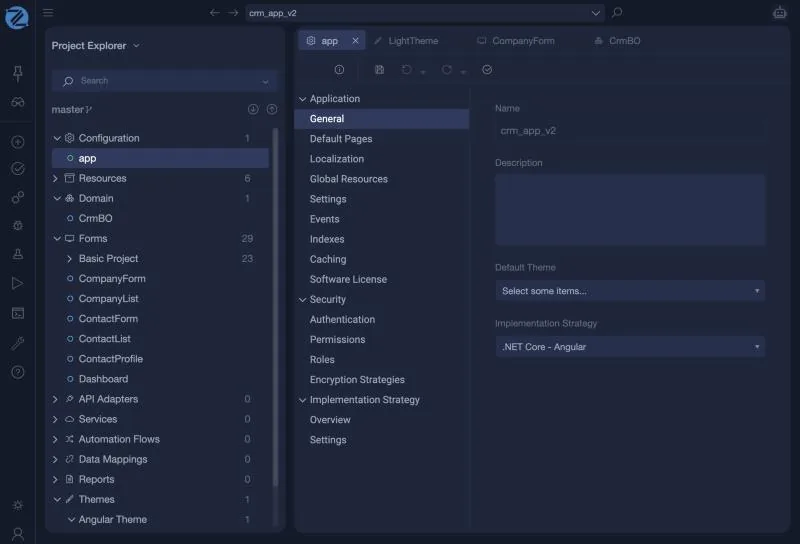Expand the Basic Project folder
This screenshot has height=544, width=800.
(69, 259)
